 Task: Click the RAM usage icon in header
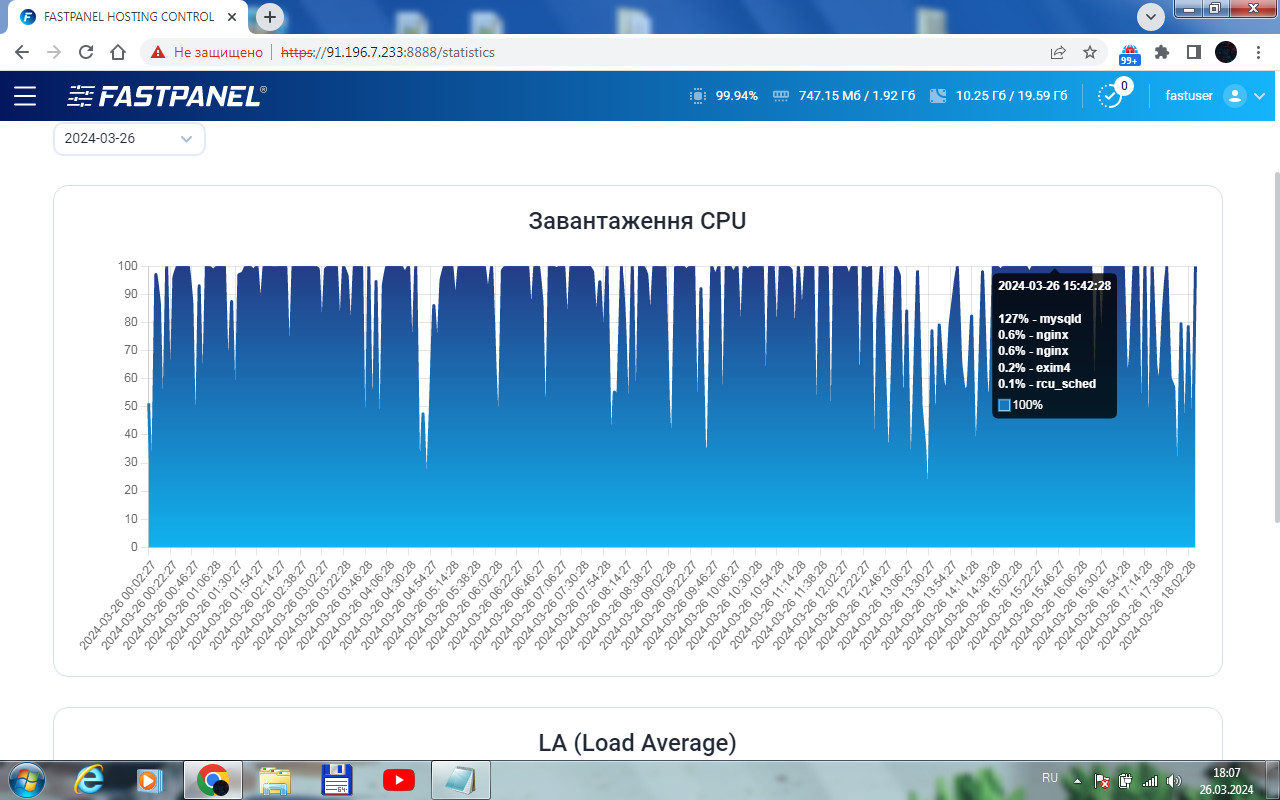(x=781, y=96)
